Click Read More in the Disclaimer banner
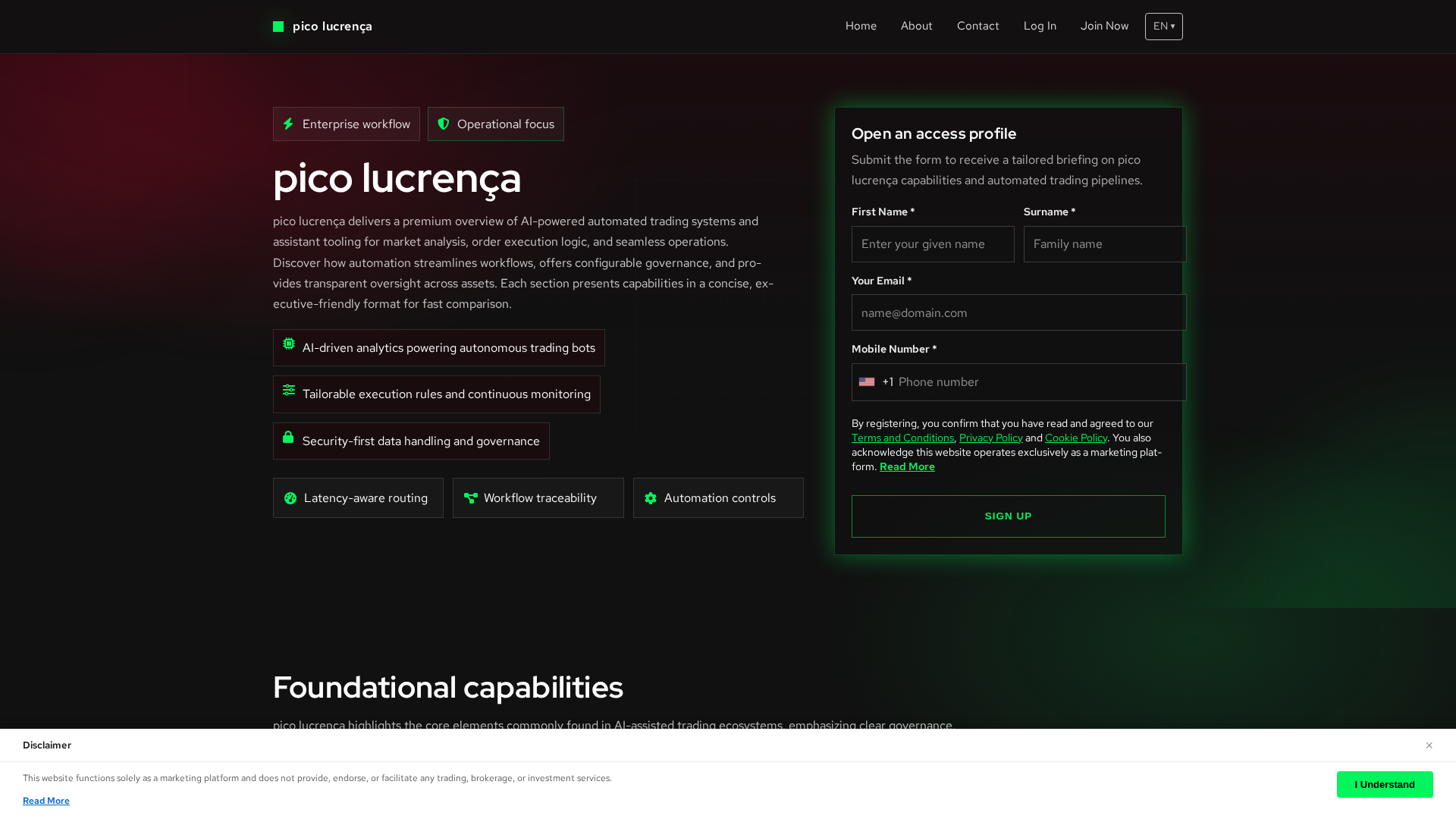 pyautogui.click(x=46, y=801)
